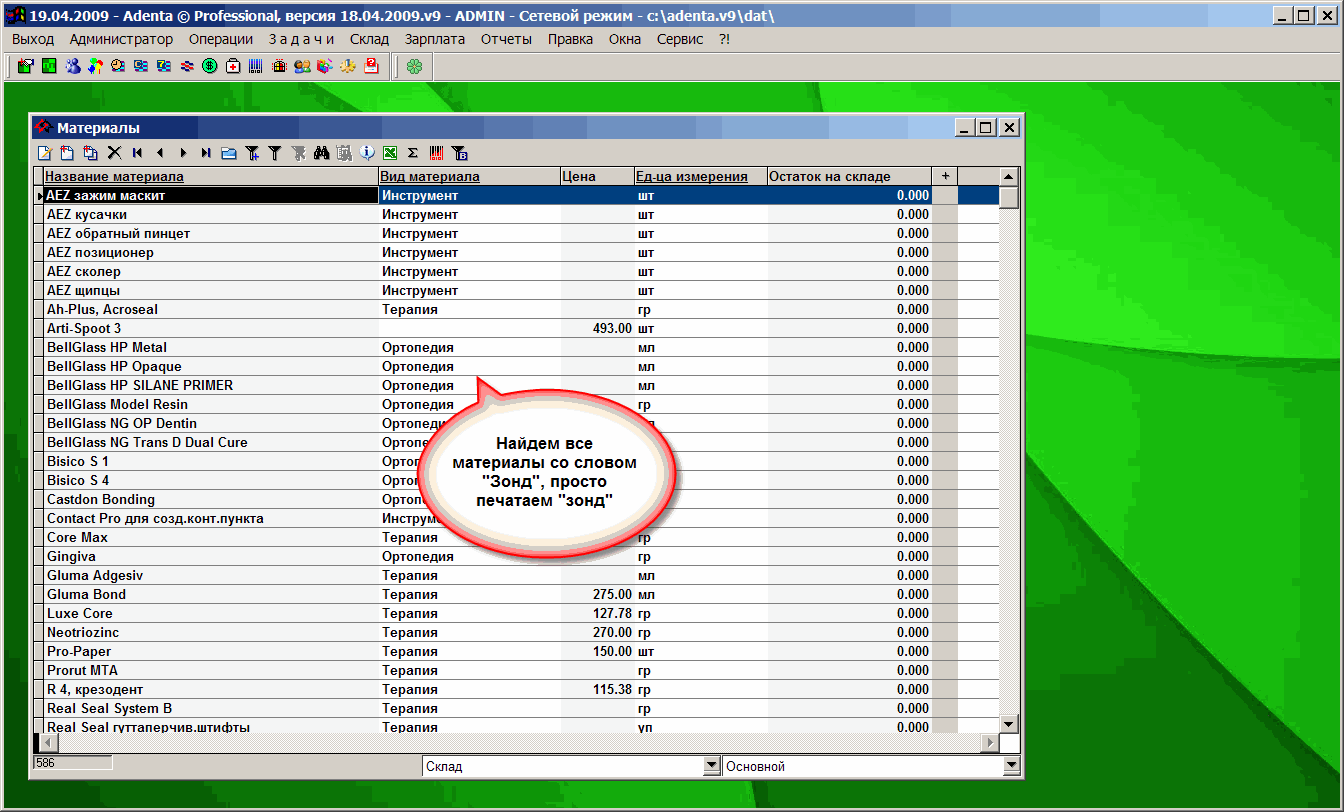Open the Основной dropdown at bottom
This screenshot has width=1344, height=812.
pyautogui.click(x=1011, y=767)
